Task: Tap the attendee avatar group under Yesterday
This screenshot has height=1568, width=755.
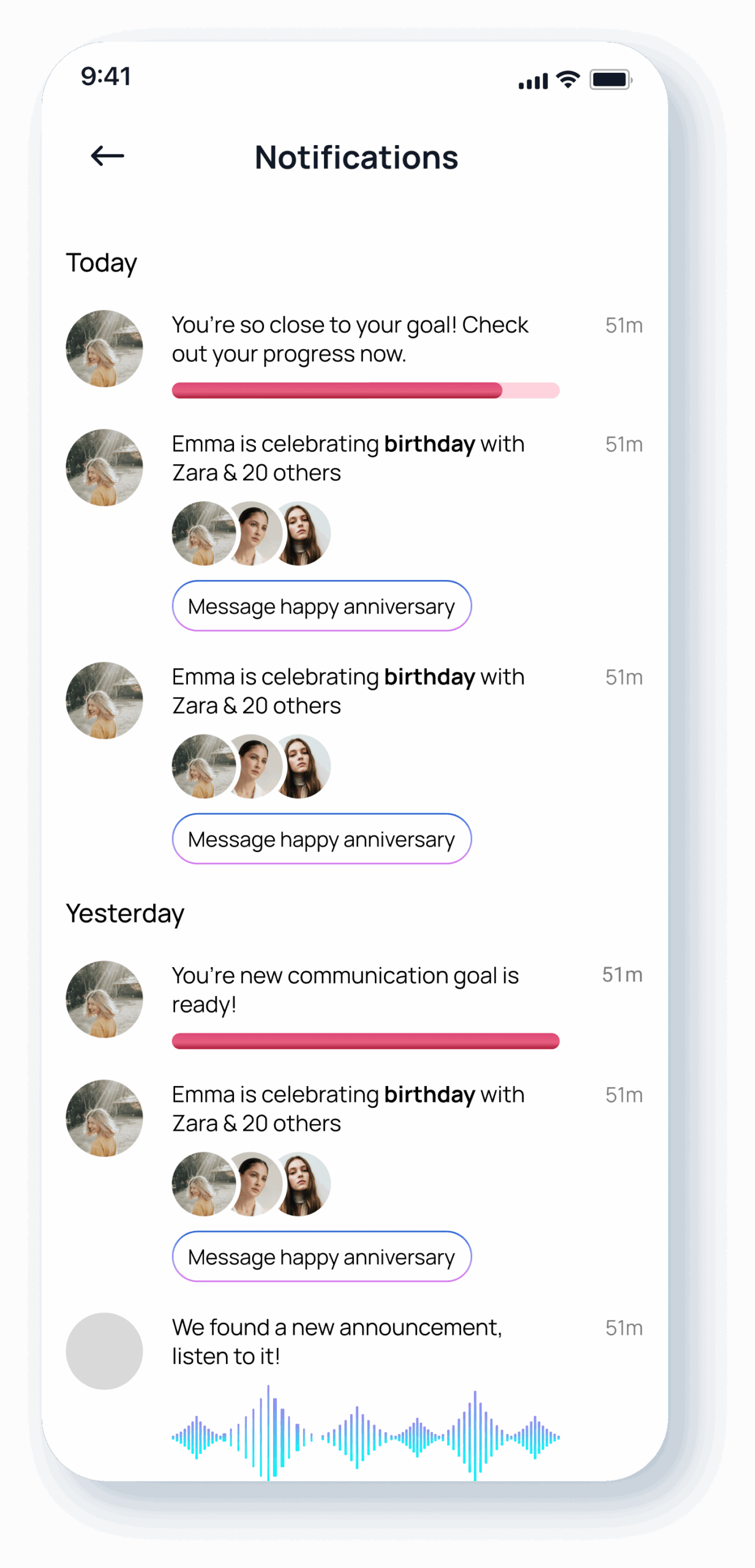Action: click(251, 1184)
